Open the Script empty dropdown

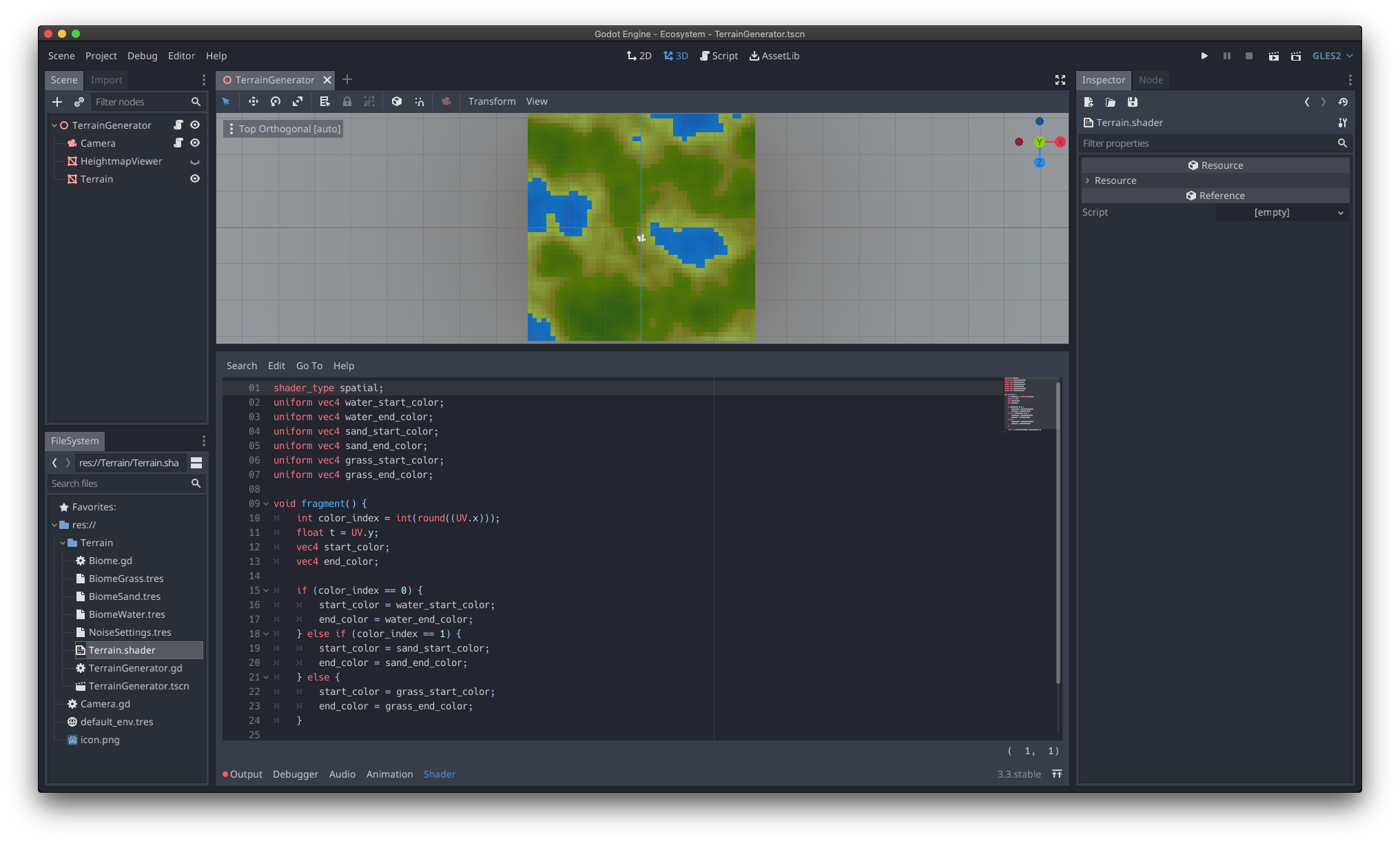1281,212
